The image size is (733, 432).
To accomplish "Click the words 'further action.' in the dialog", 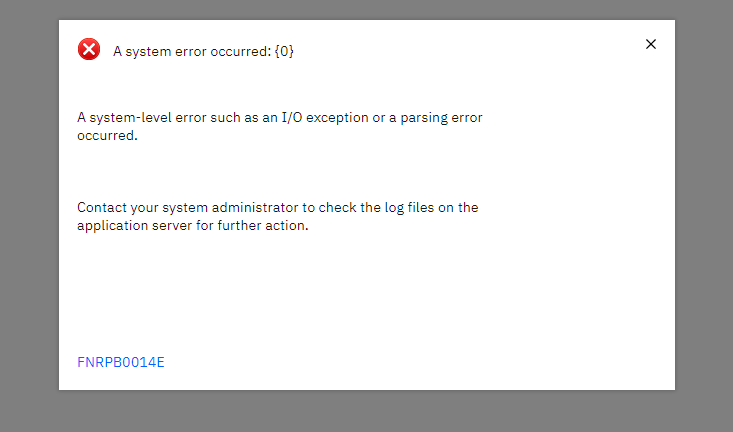I will pos(263,225).
